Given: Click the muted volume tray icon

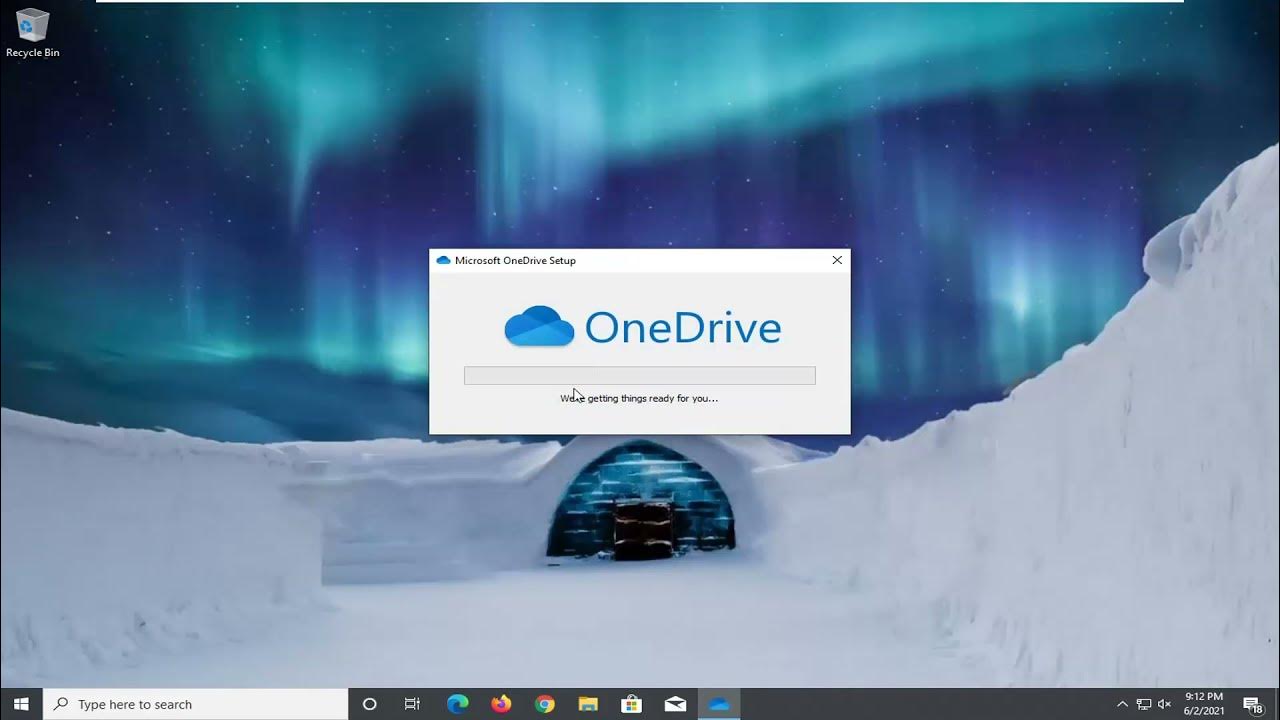Looking at the screenshot, I should [x=1164, y=704].
